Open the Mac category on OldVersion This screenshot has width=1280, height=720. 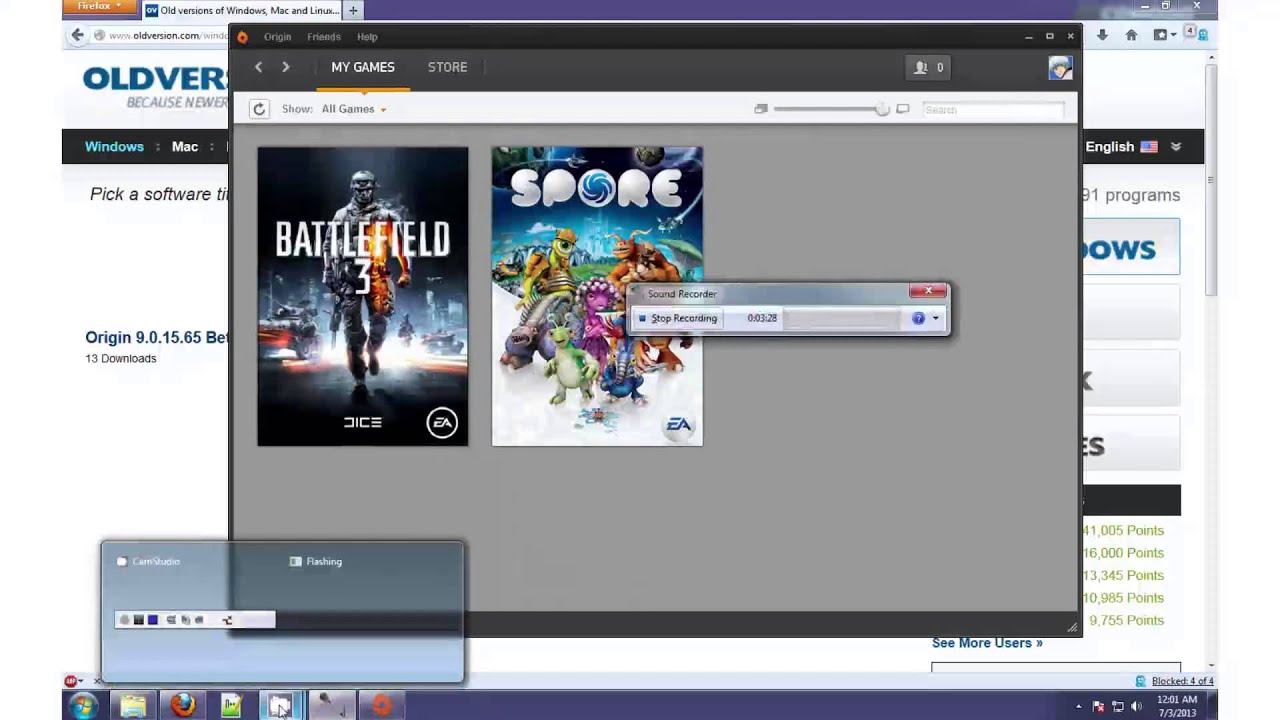(185, 146)
